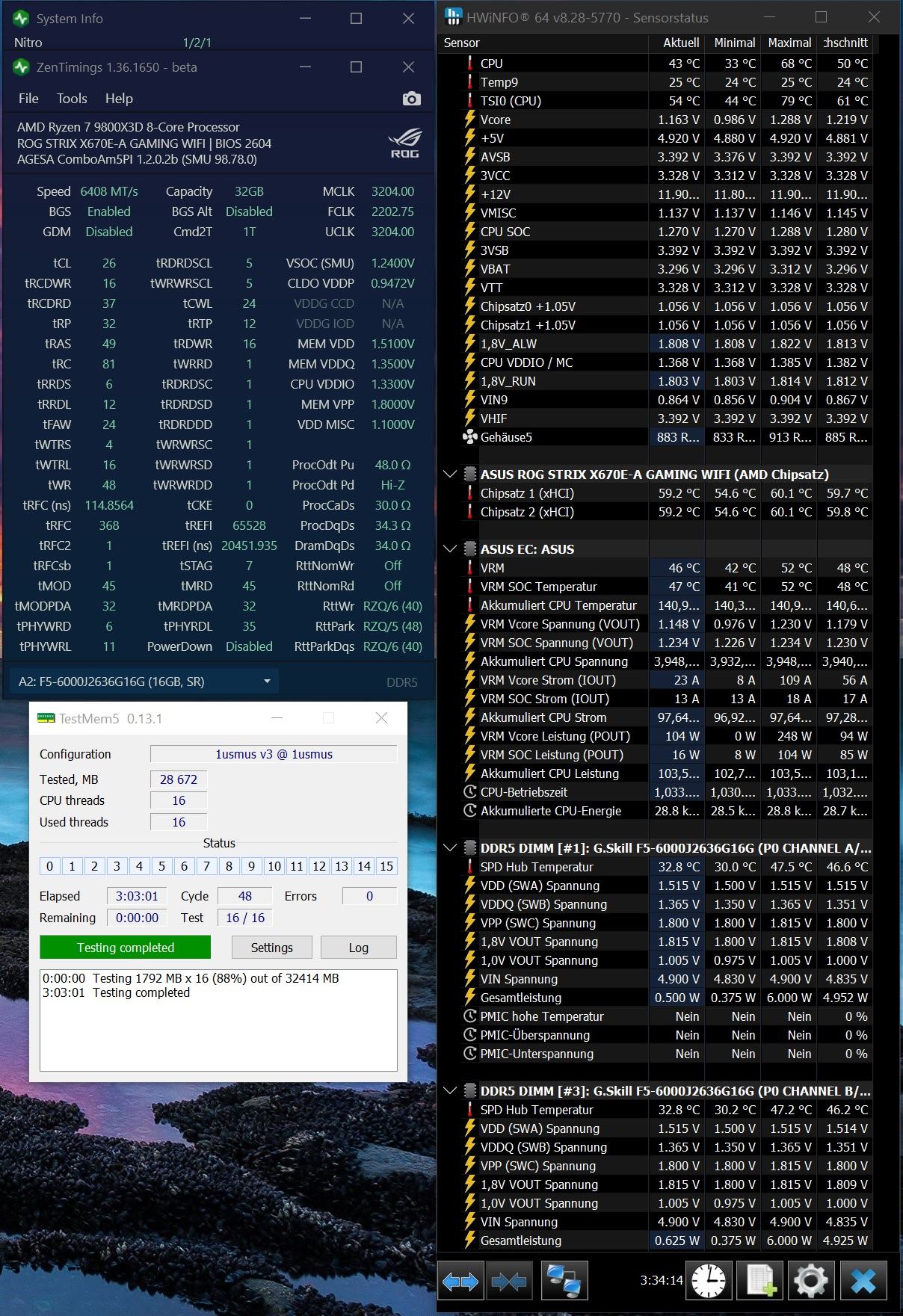Click thread status box 15 in TestMem5

click(x=386, y=866)
